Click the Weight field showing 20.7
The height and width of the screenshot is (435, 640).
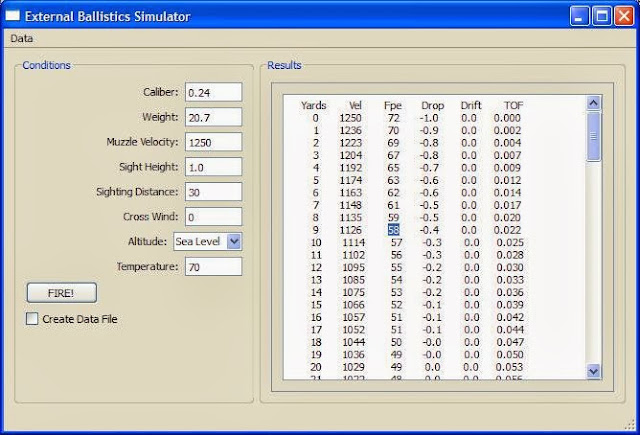point(213,117)
